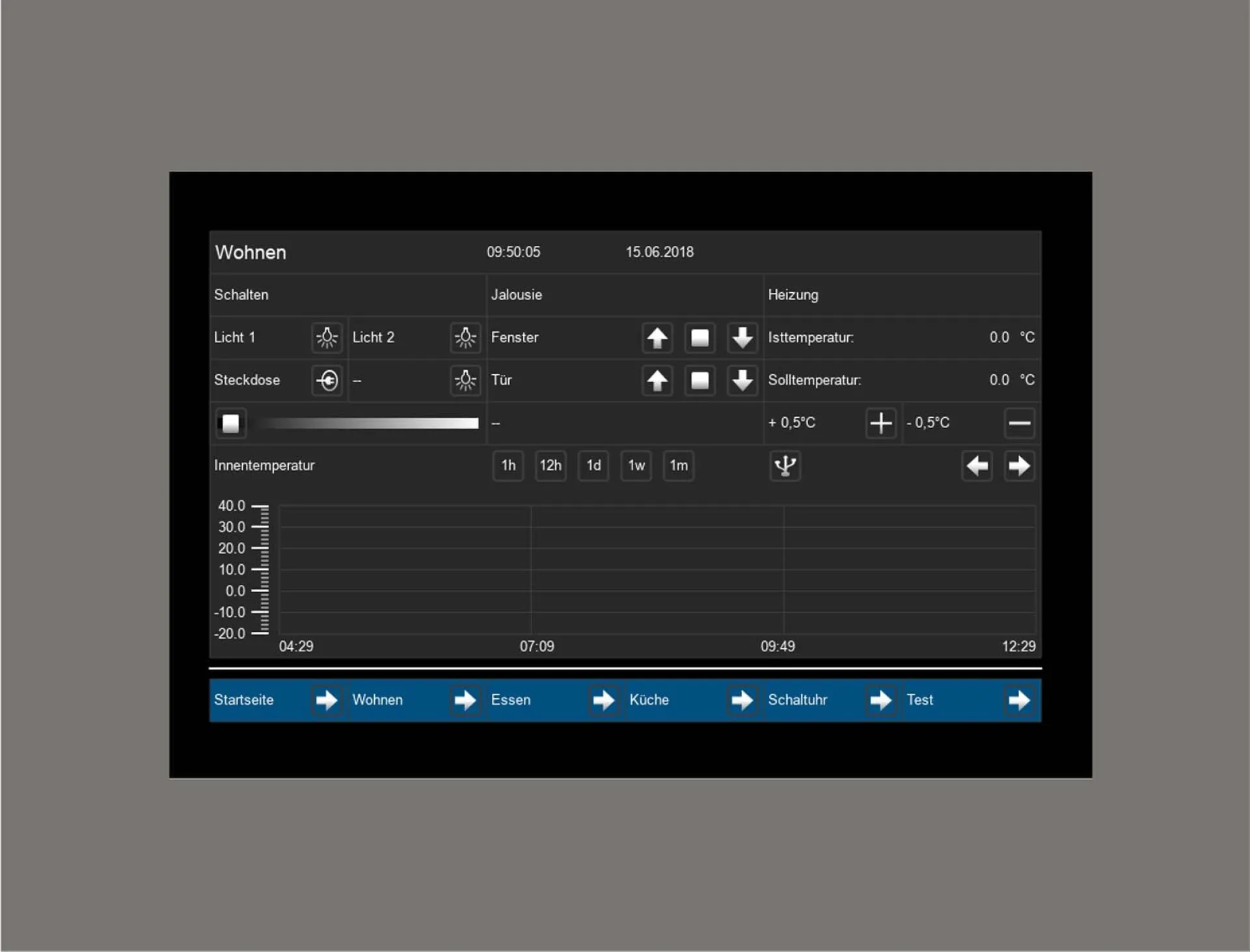The image size is (1250, 952).
Task: Click the USB export icon for the chart
Action: [785, 466]
